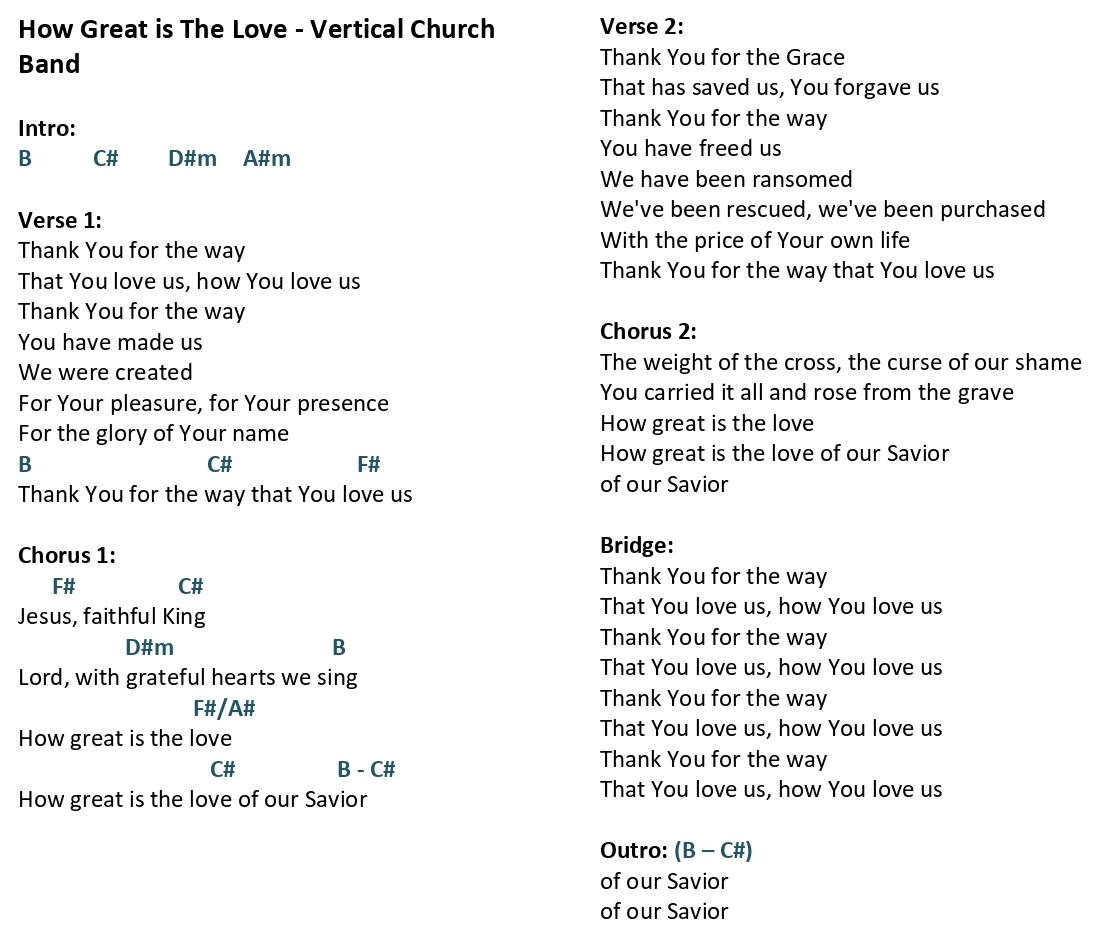Click lyric 'Jesus, faithful King'
1104x936 pixels.
(x=111, y=617)
